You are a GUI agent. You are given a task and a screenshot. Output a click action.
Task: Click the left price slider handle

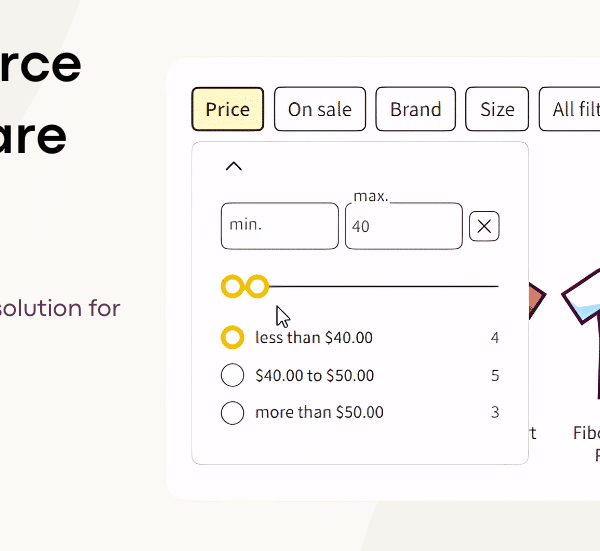233,287
